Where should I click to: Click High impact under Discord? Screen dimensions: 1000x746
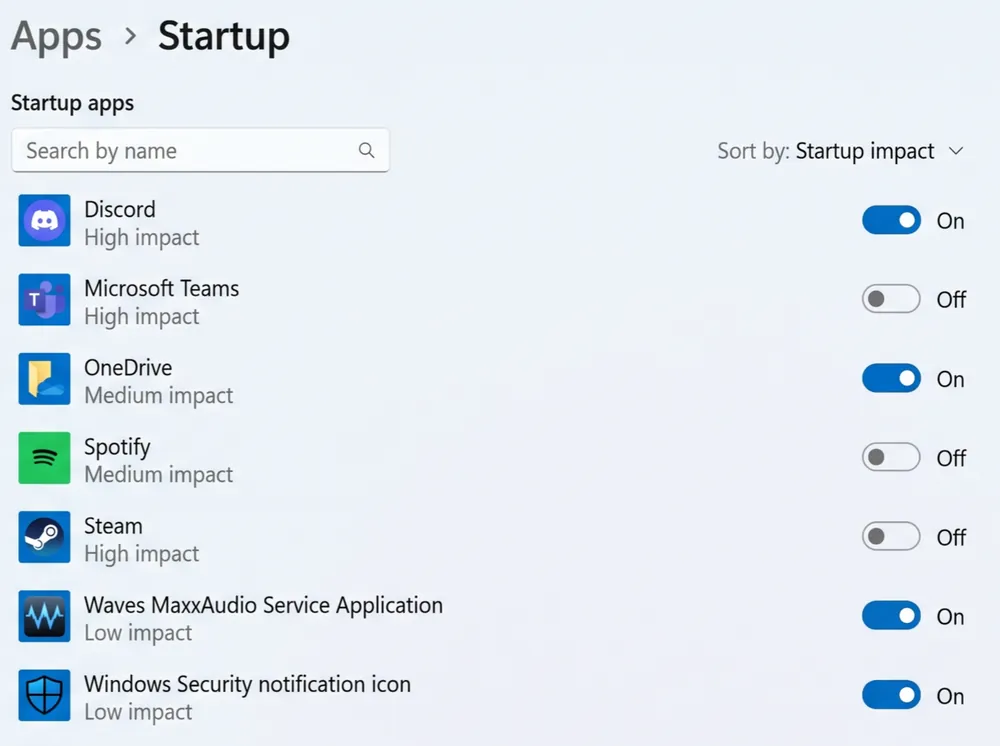pyautogui.click(x=142, y=238)
